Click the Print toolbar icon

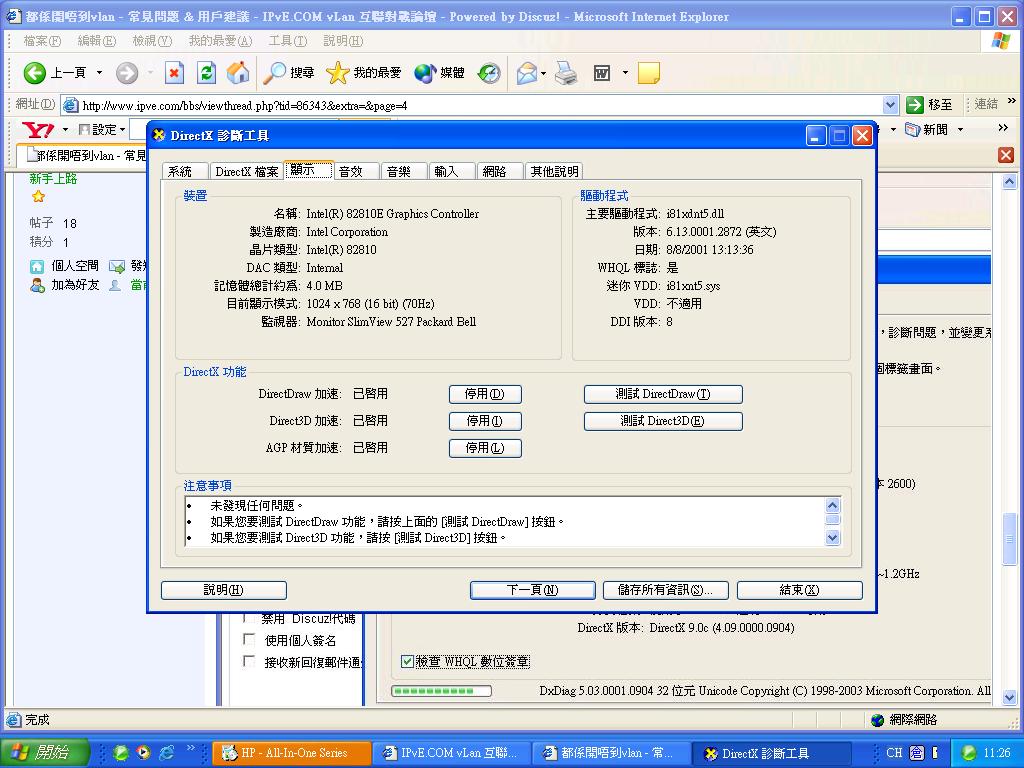[x=566, y=72]
